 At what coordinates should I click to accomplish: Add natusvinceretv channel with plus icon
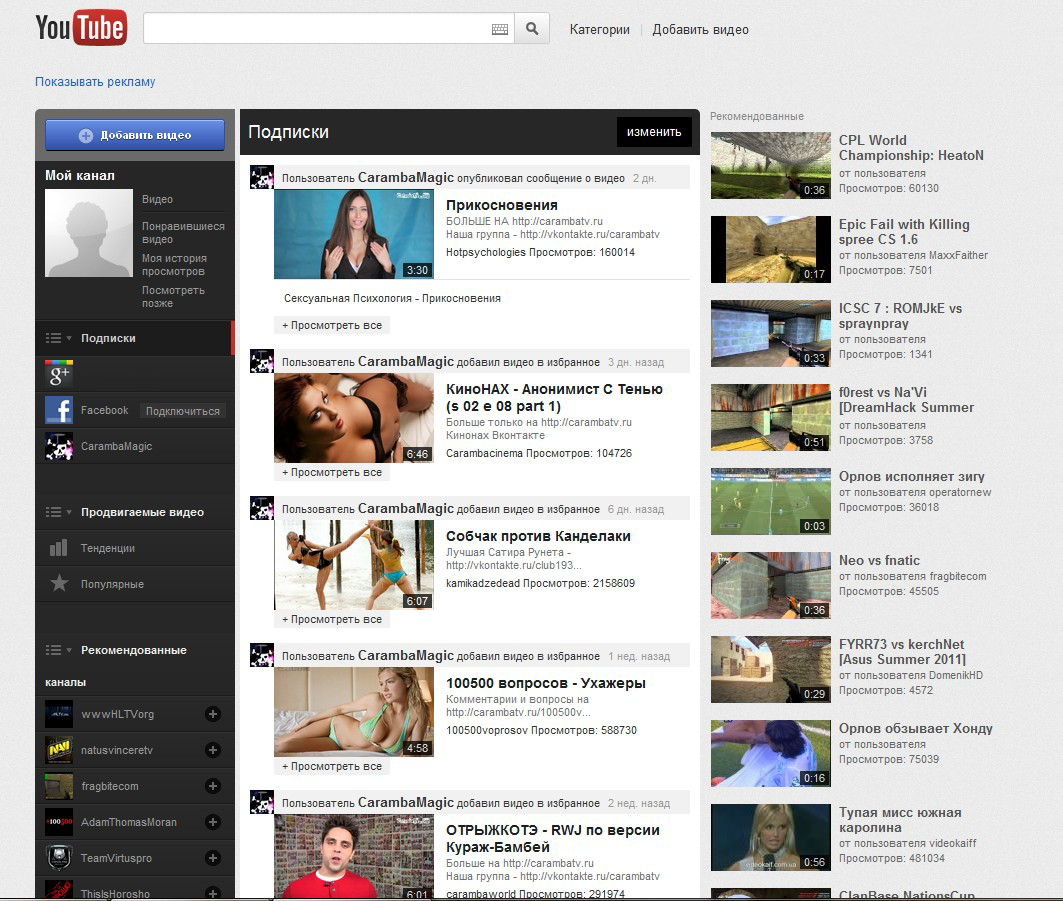213,750
